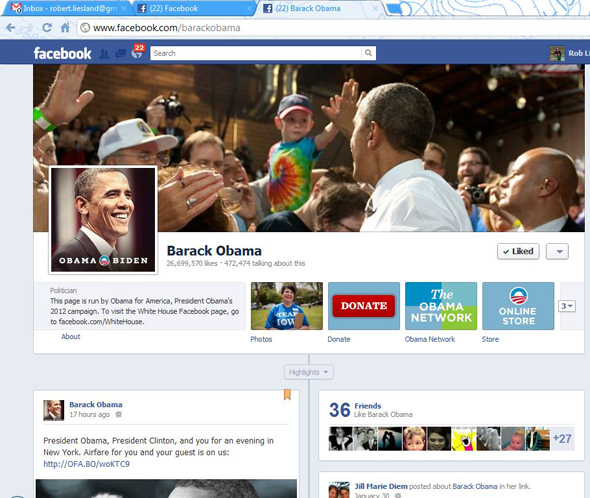The width and height of the screenshot is (590, 498).
Task: Open the messages icon in header
Action: tap(120, 54)
